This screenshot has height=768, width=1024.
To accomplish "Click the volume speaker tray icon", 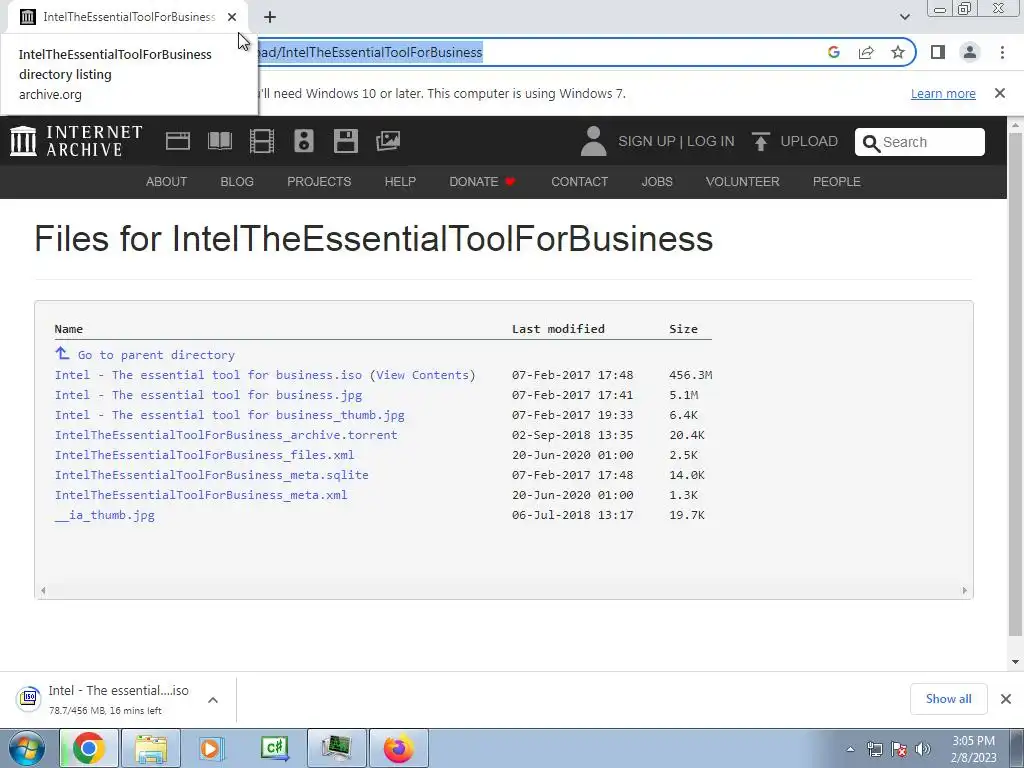I will click(x=922, y=749).
